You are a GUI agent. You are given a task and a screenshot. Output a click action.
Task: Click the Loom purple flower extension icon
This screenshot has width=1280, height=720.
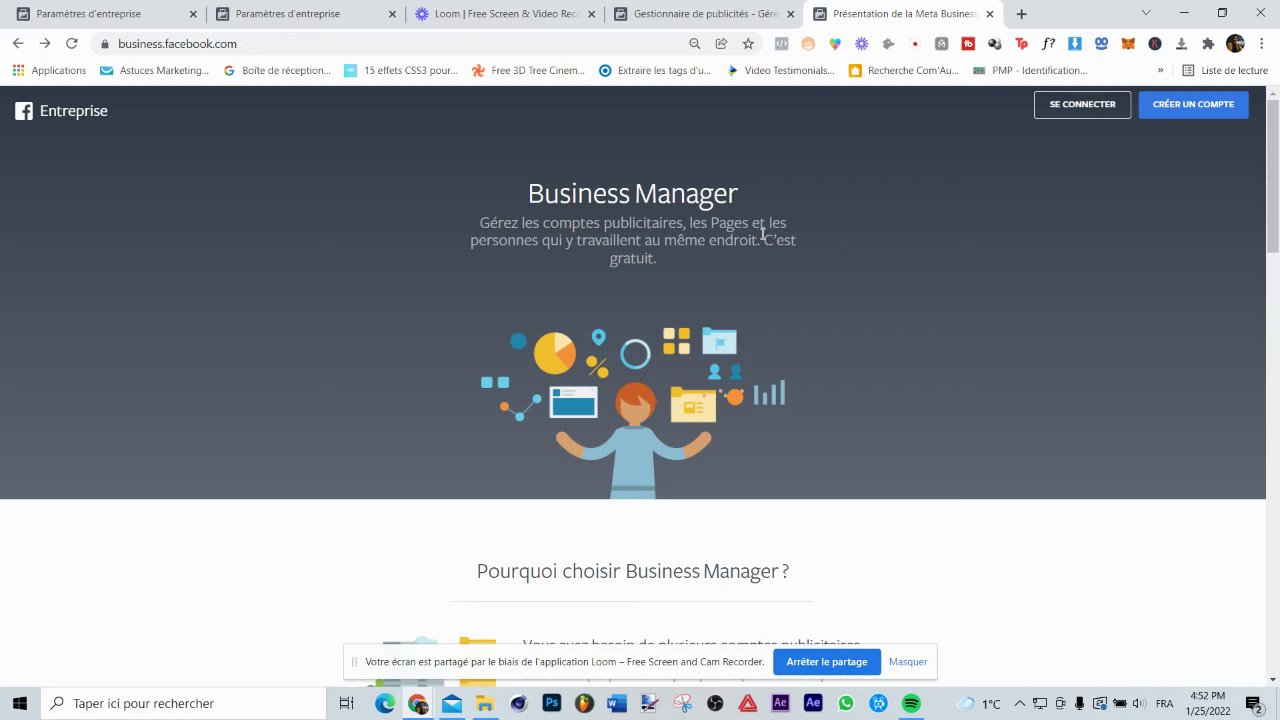[861, 44]
